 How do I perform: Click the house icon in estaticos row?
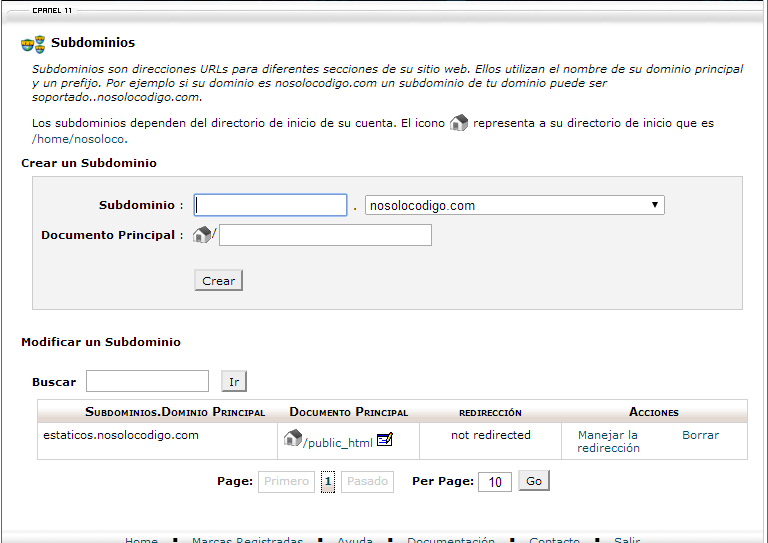pyautogui.click(x=293, y=437)
